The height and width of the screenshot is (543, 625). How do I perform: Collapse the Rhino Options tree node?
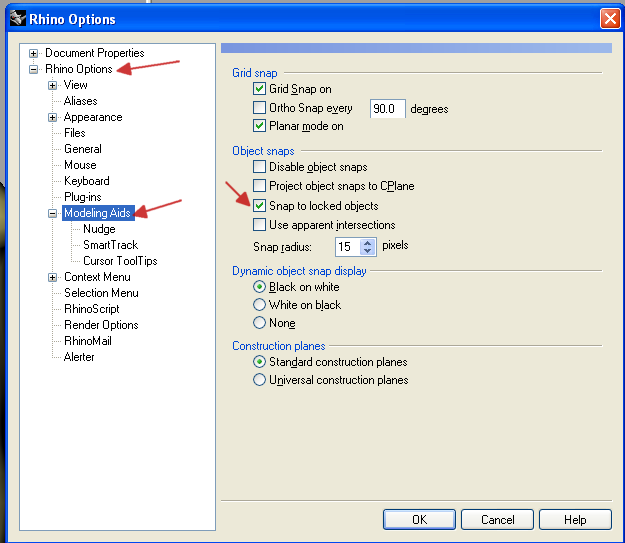pos(33,69)
